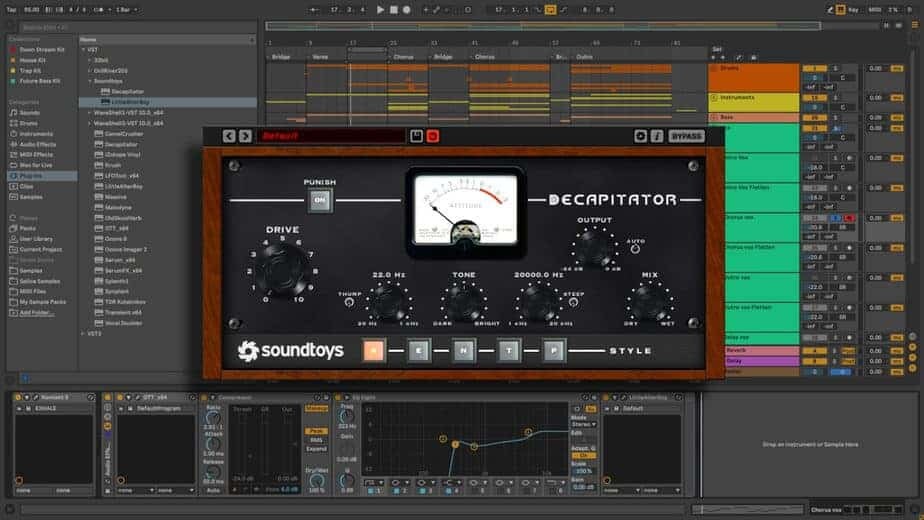
Task: Open the Future Bass Kit collection
Action: 39,81
